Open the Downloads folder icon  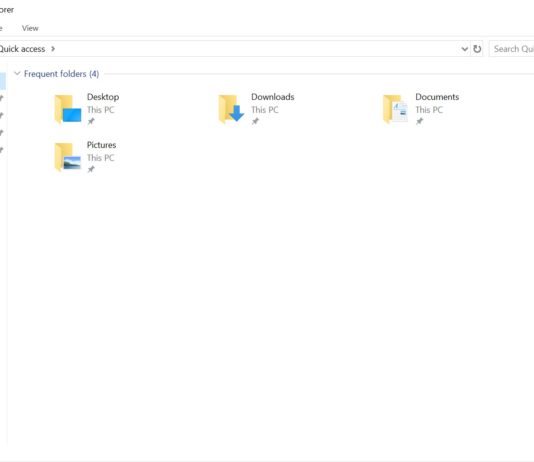(x=232, y=109)
